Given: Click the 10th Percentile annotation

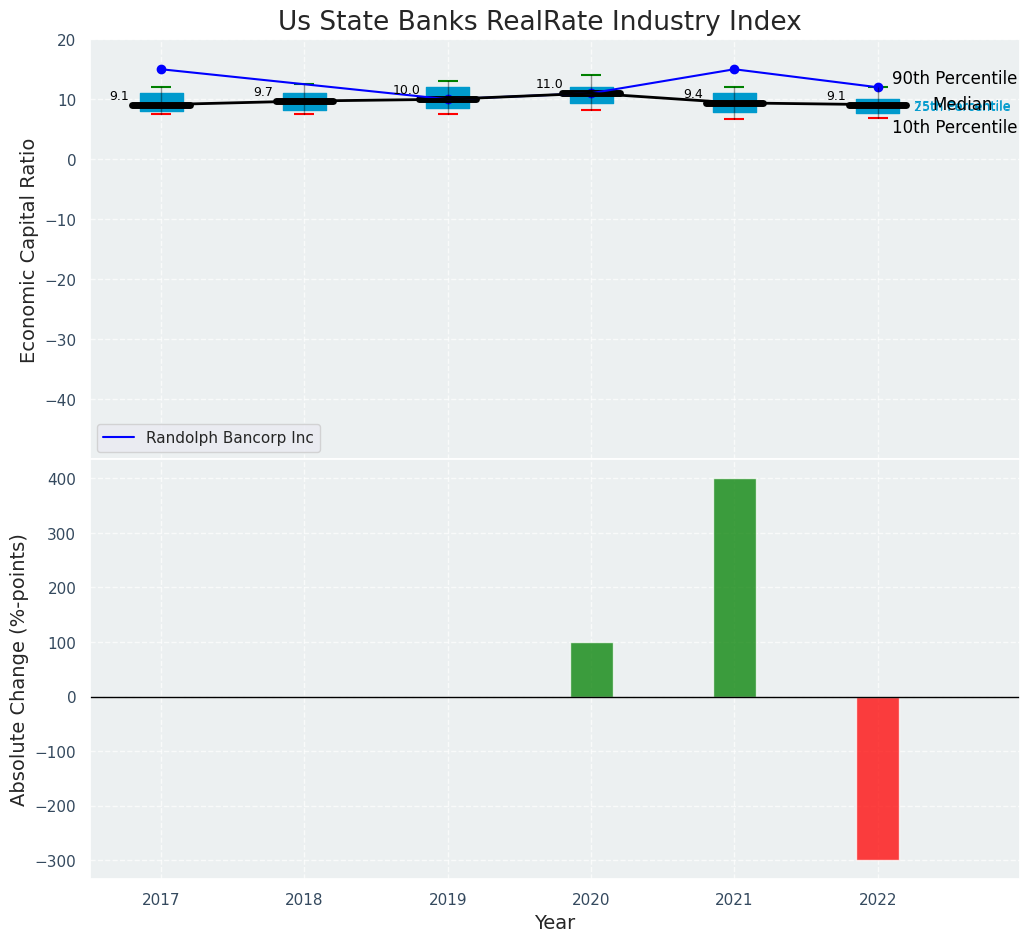Looking at the screenshot, I should [x=953, y=128].
